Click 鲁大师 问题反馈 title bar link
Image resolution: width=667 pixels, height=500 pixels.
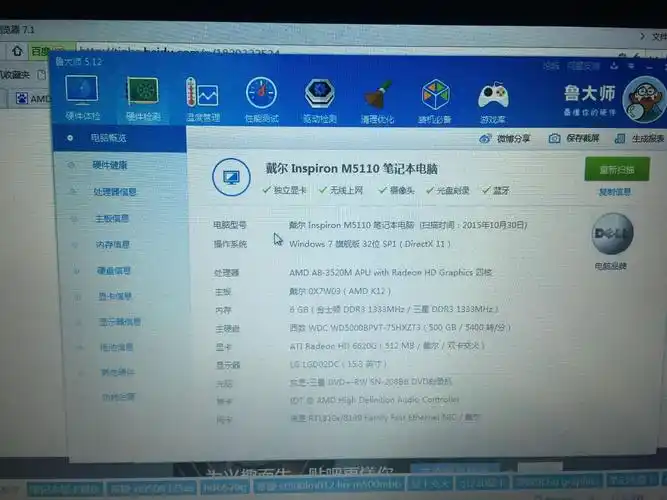pos(583,66)
